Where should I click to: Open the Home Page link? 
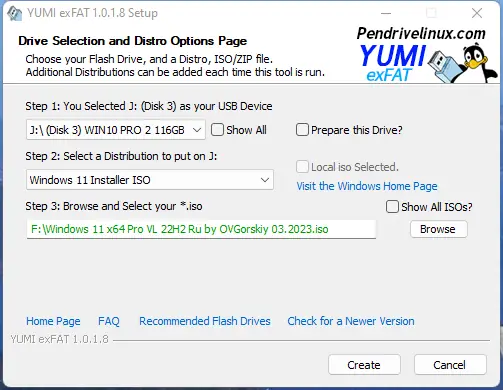point(53,321)
